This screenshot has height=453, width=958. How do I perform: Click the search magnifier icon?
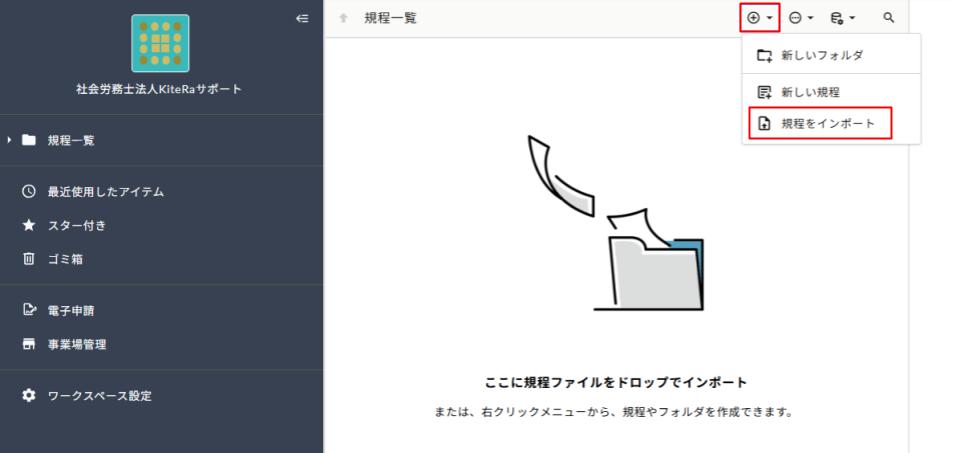click(x=888, y=18)
